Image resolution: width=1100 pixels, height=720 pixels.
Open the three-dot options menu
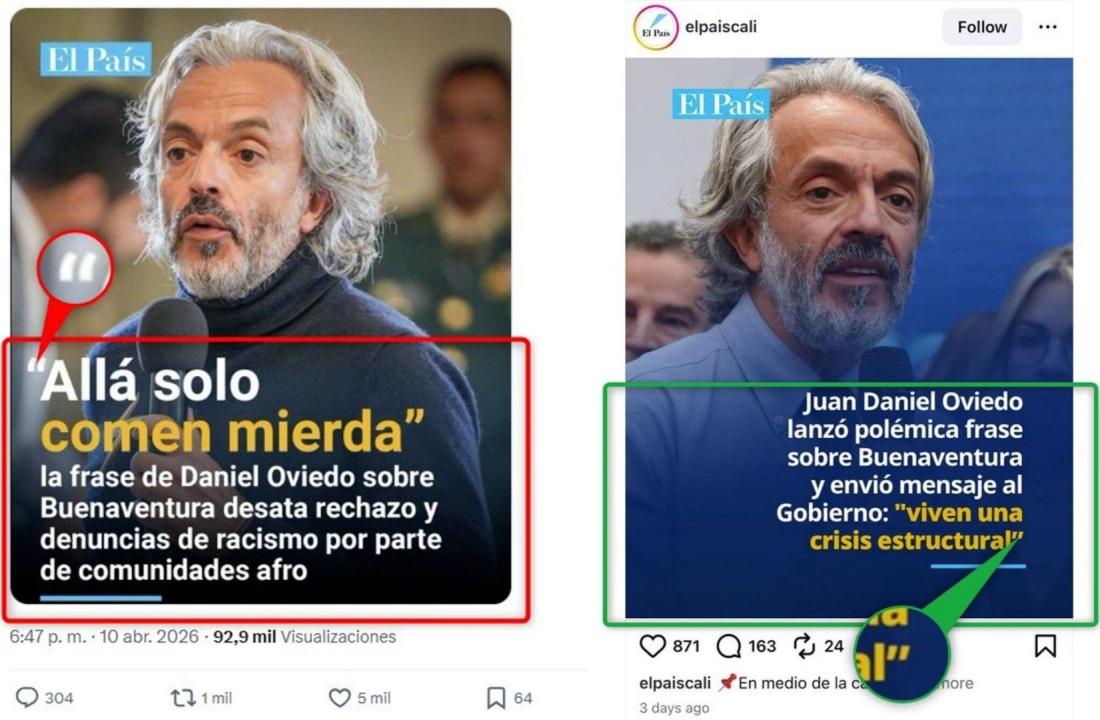1047,27
